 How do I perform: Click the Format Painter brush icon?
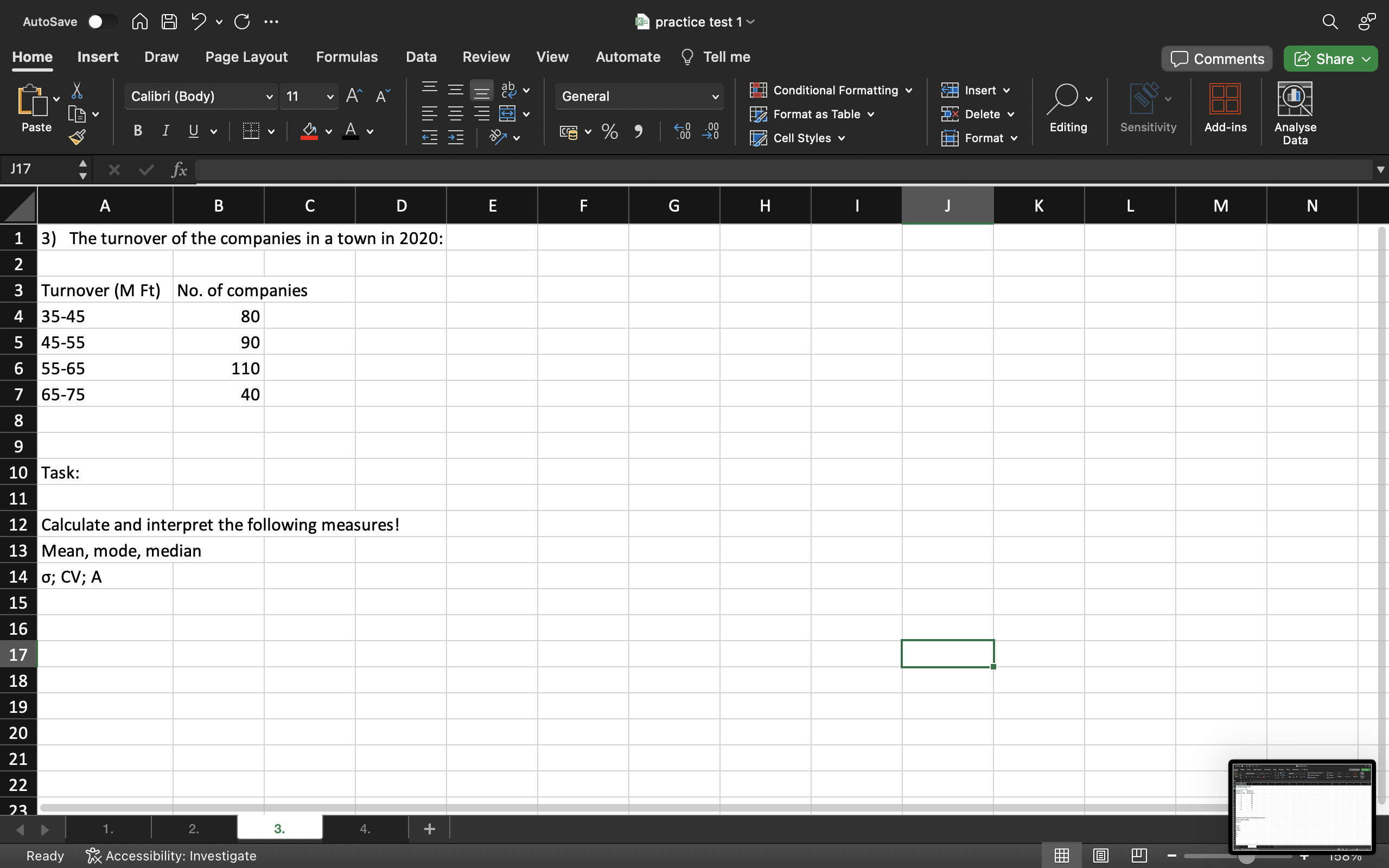click(77, 137)
